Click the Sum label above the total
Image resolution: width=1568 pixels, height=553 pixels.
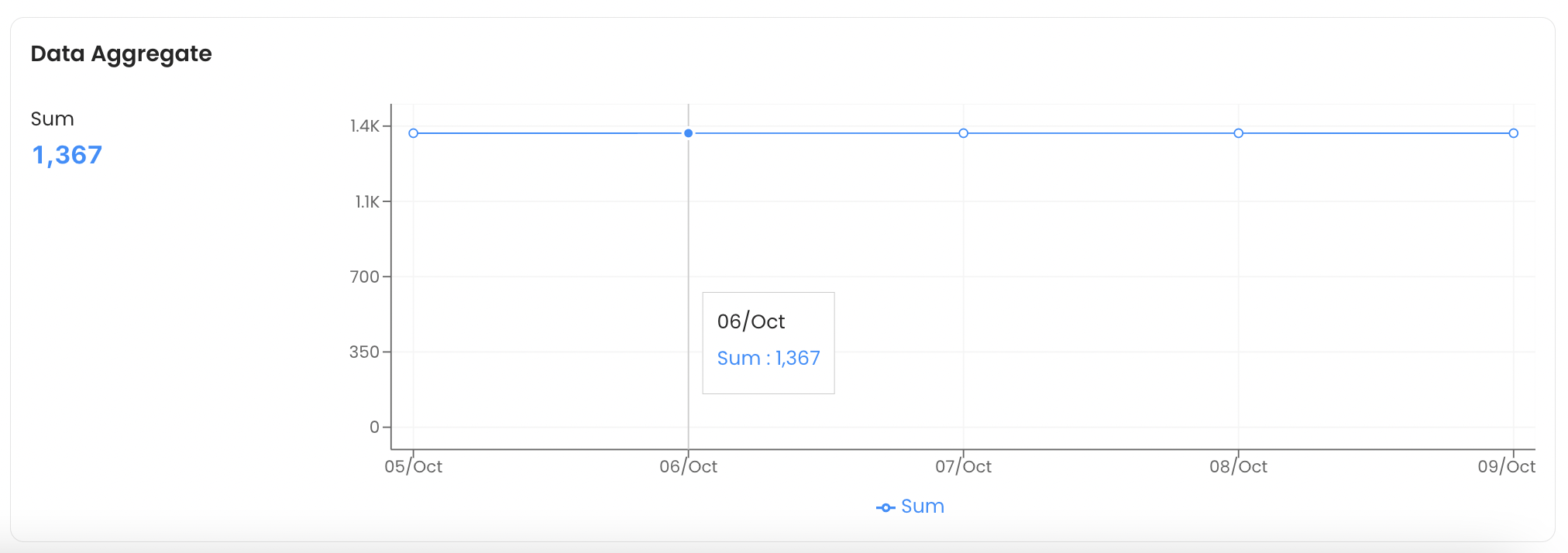click(51, 118)
